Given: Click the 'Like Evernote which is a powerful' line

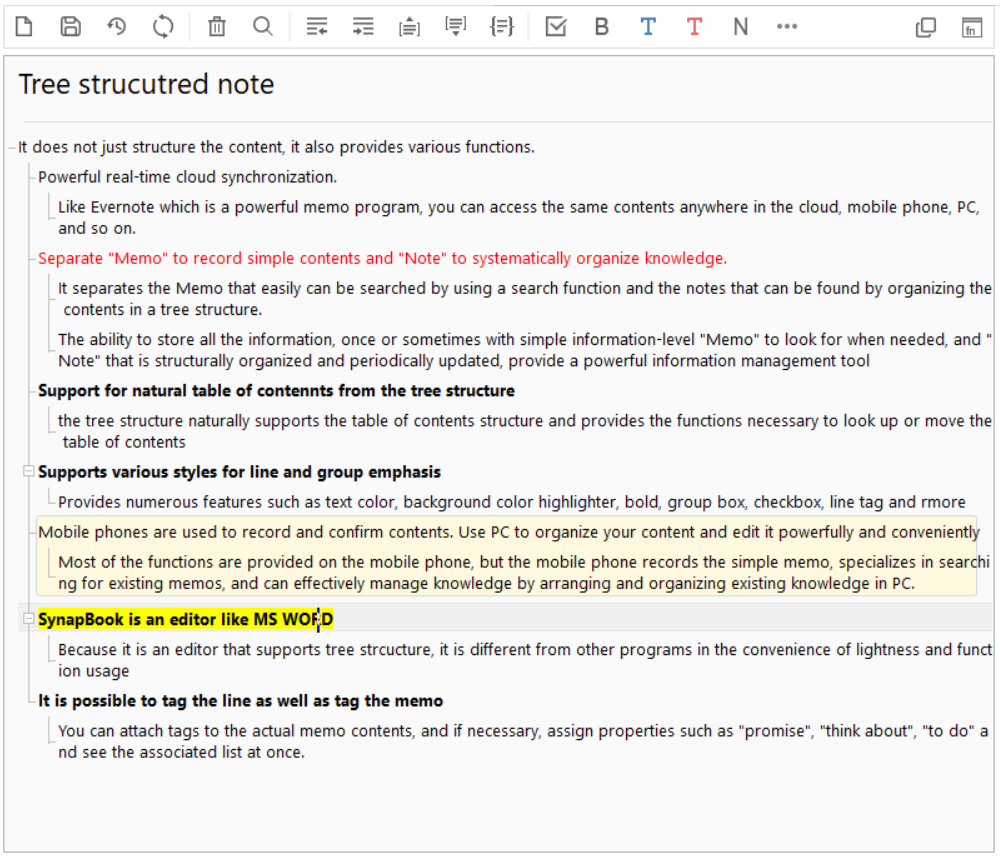Looking at the screenshot, I should tap(518, 217).
